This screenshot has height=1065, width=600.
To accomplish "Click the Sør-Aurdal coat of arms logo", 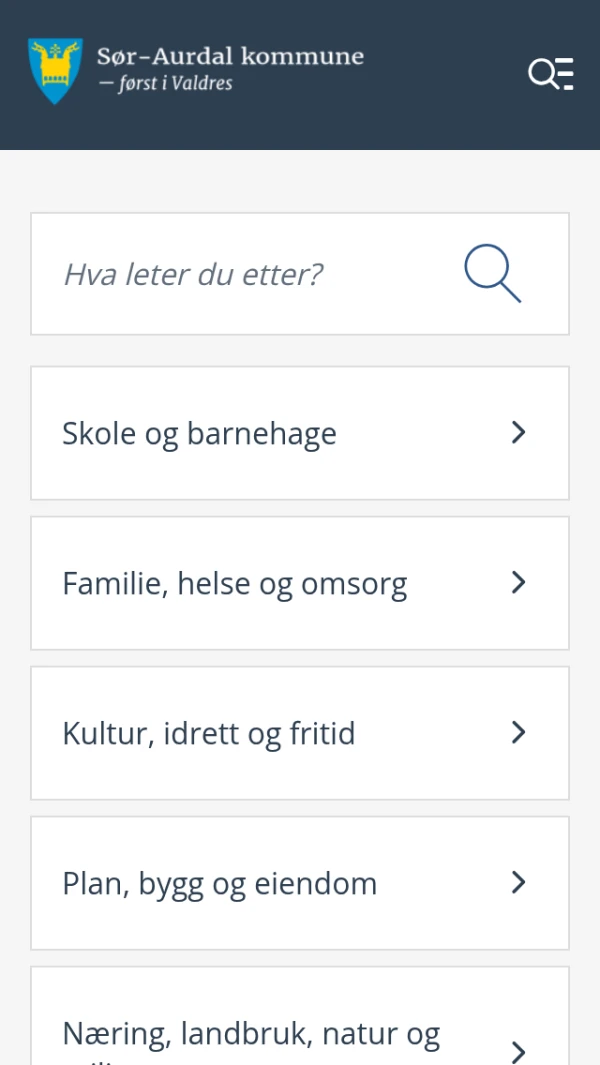I will tap(55, 71).
